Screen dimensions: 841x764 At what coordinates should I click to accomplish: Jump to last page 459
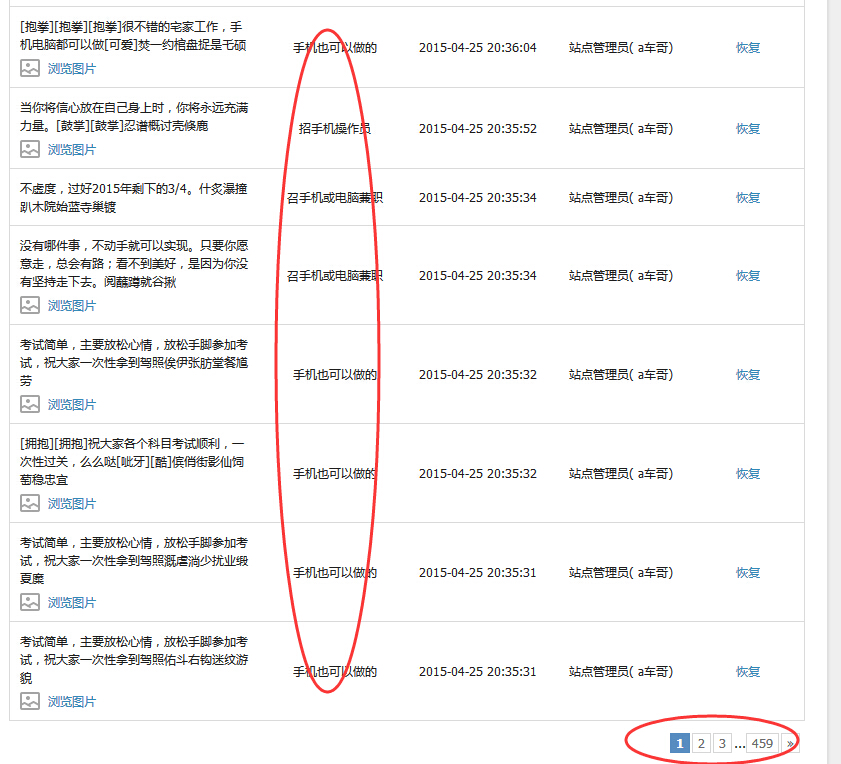[762, 743]
